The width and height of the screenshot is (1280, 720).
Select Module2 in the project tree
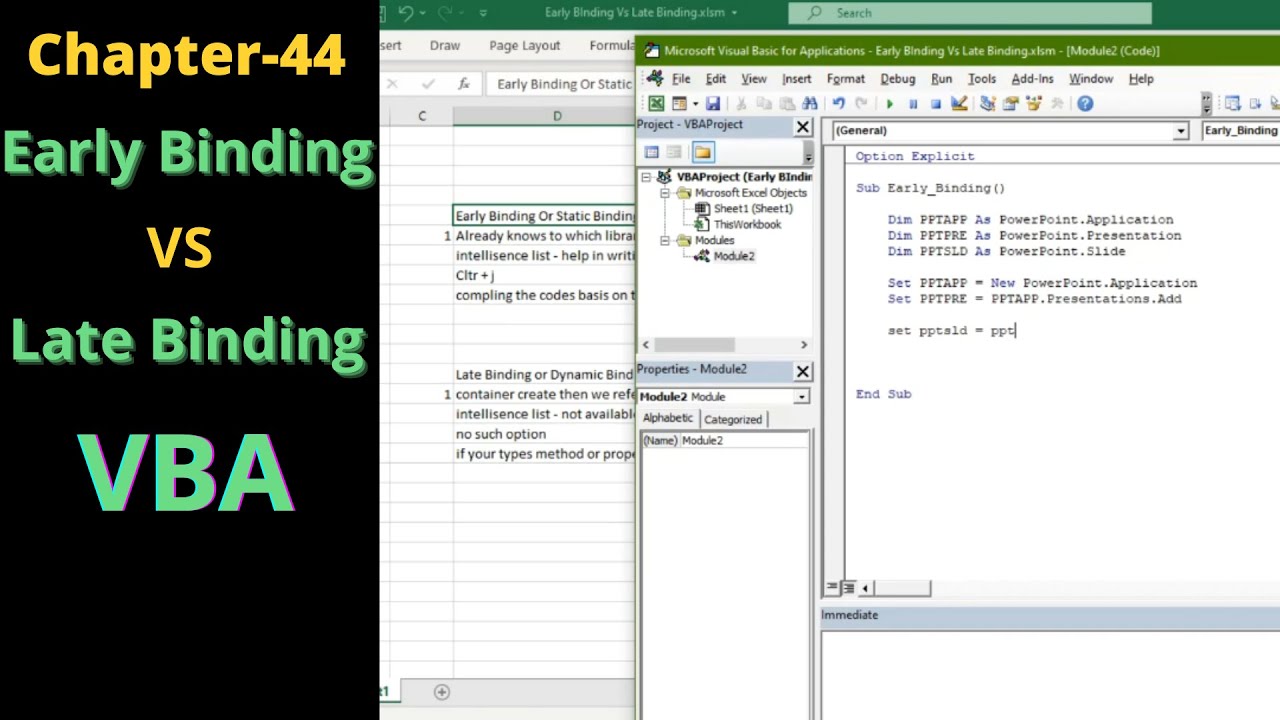point(734,256)
